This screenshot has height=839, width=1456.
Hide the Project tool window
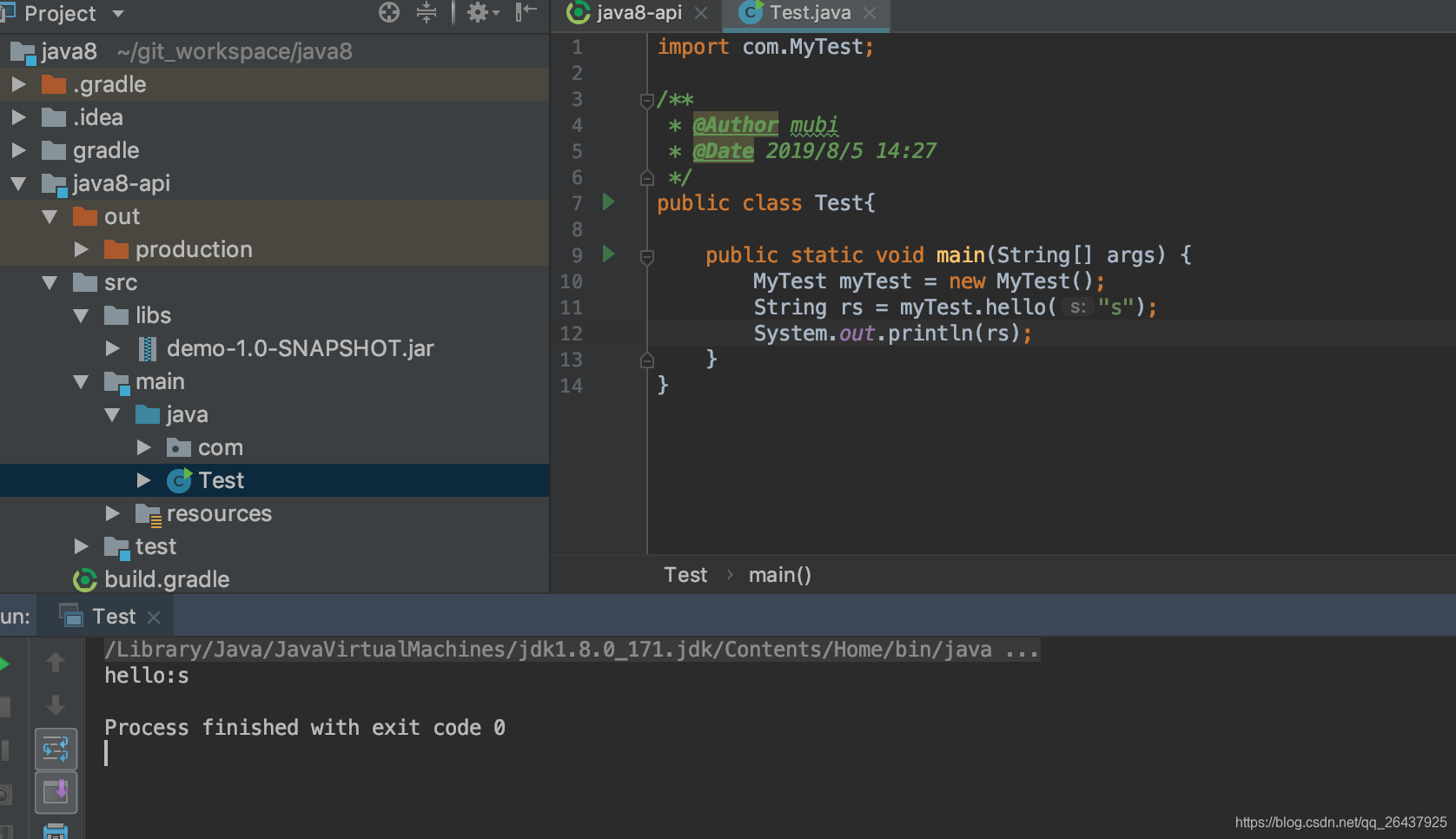point(526,12)
